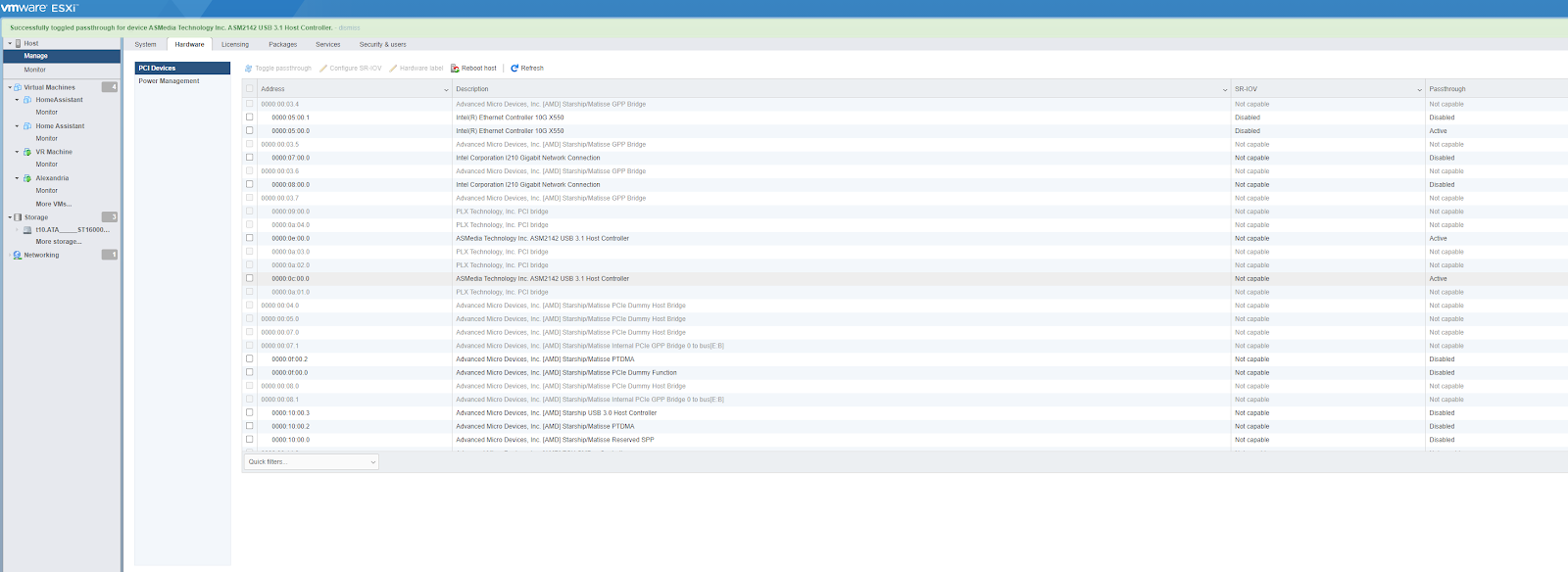The height and width of the screenshot is (572, 1568).
Task: Open the Description column dropdown arrow
Action: 1225,89
